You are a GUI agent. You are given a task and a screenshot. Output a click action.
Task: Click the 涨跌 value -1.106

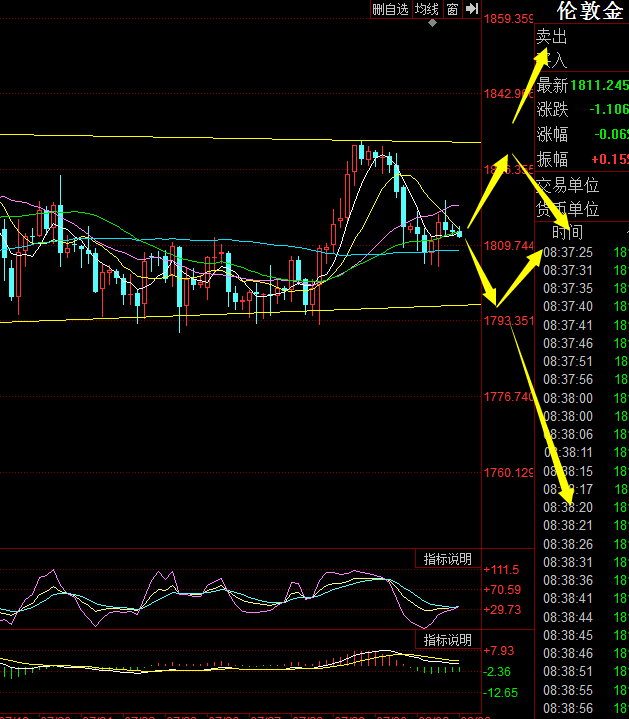[x=609, y=109]
